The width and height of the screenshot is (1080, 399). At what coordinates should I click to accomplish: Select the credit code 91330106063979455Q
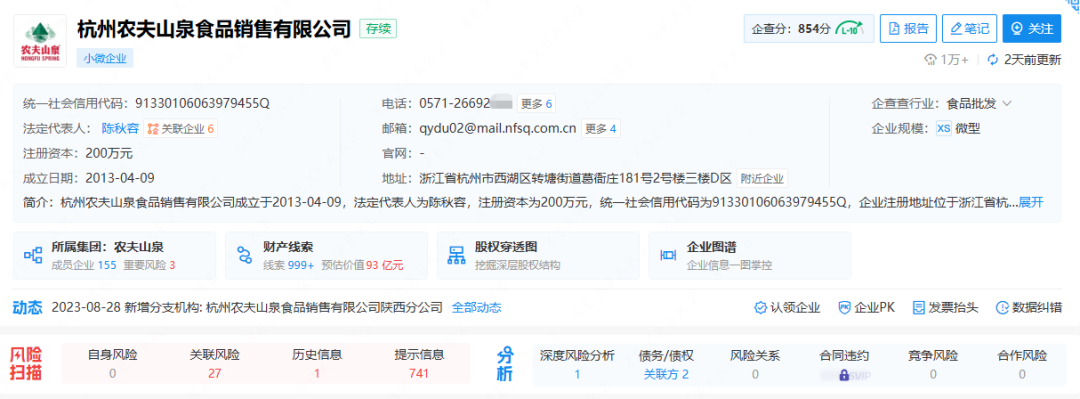[x=202, y=104]
